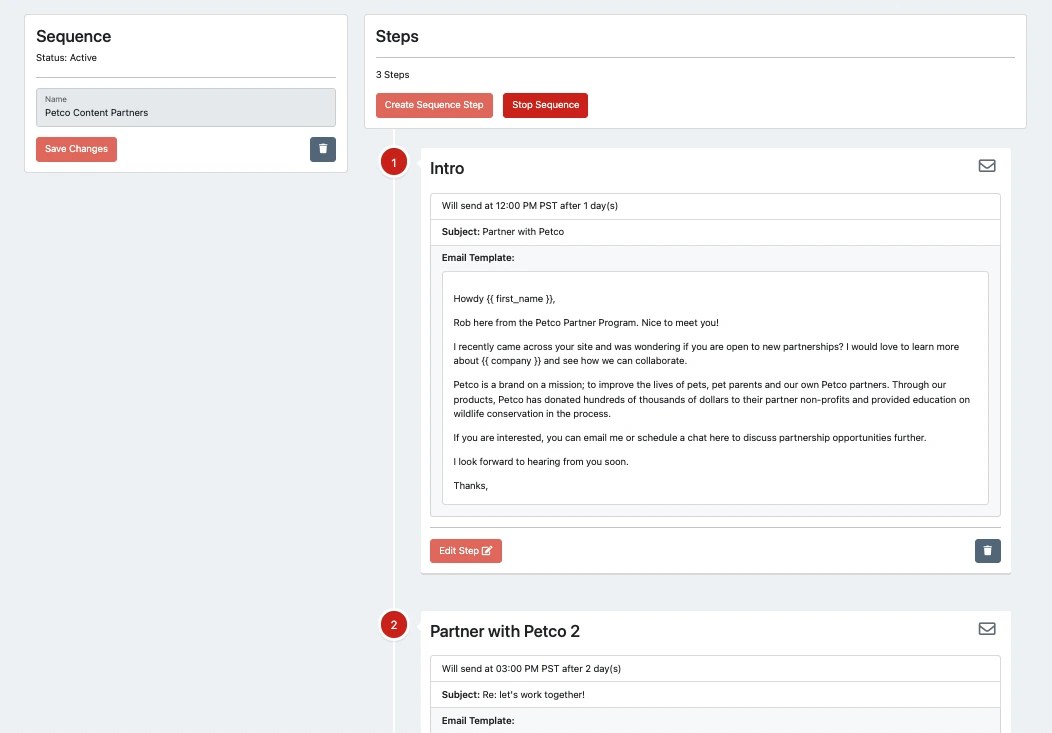Click Create Sequence Step button
The height and width of the screenshot is (733, 1052).
tap(434, 105)
